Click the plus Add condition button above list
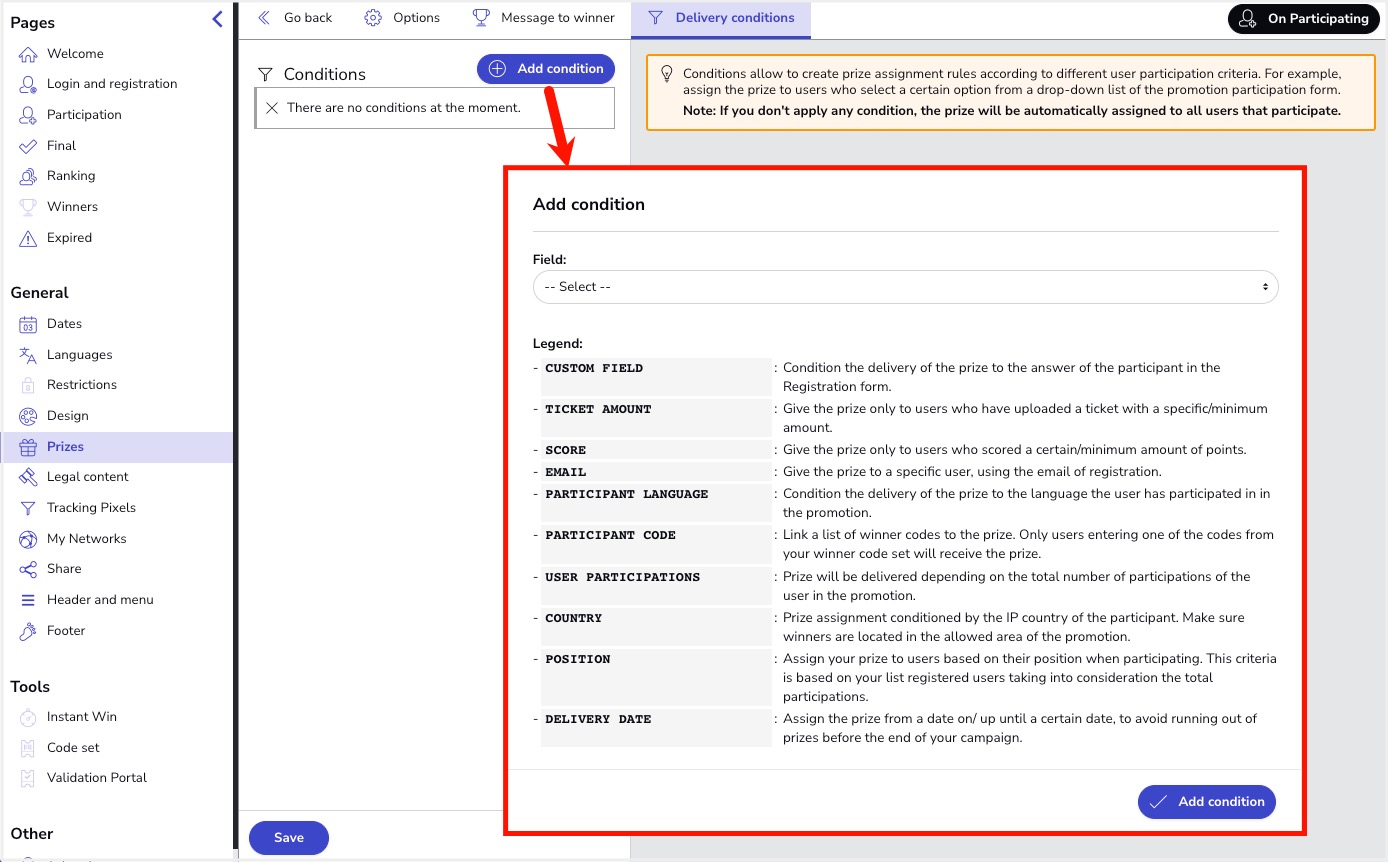 click(x=546, y=69)
